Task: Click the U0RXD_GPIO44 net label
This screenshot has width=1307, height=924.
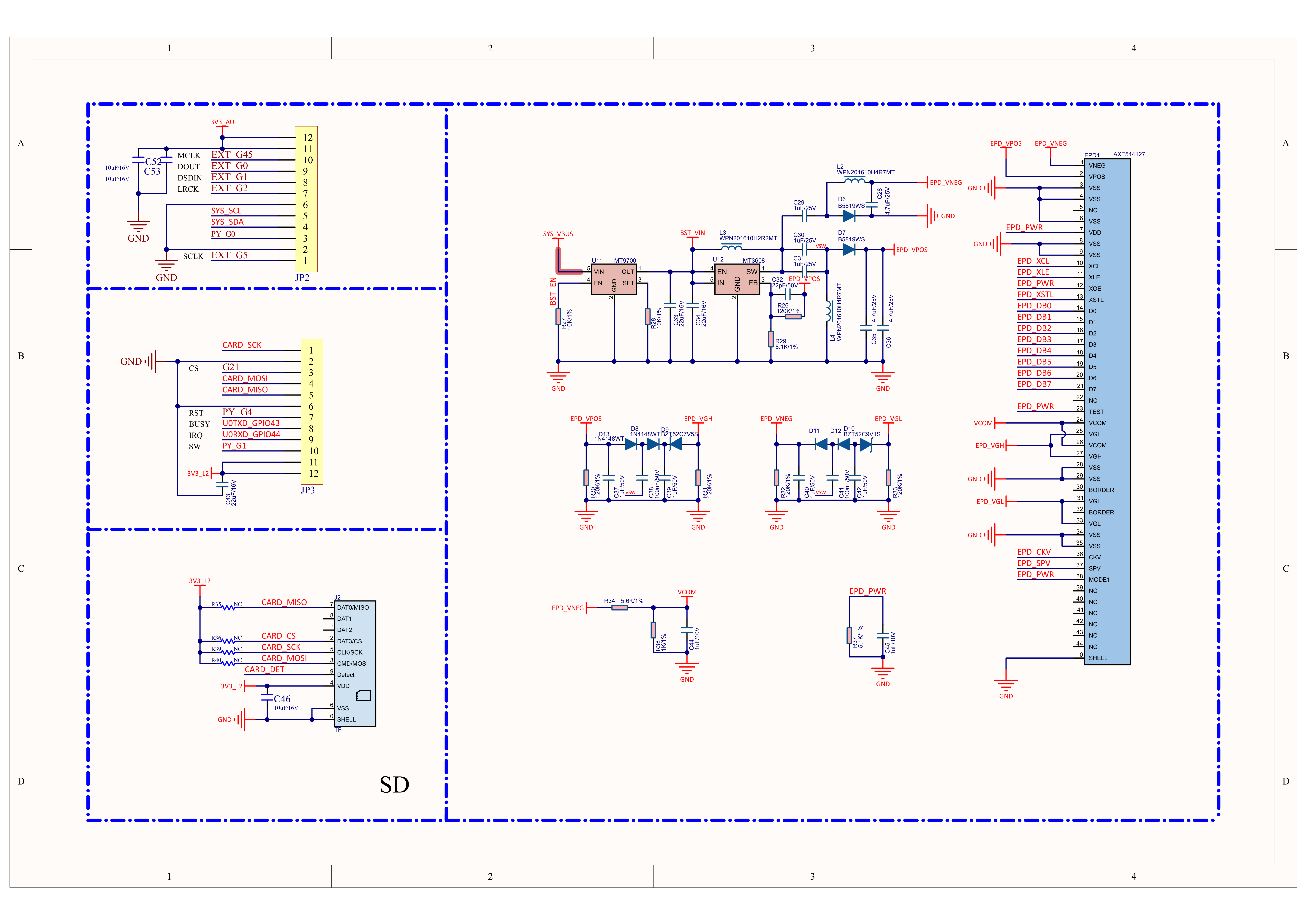Action: pyautogui.click(x=251, y=434)
